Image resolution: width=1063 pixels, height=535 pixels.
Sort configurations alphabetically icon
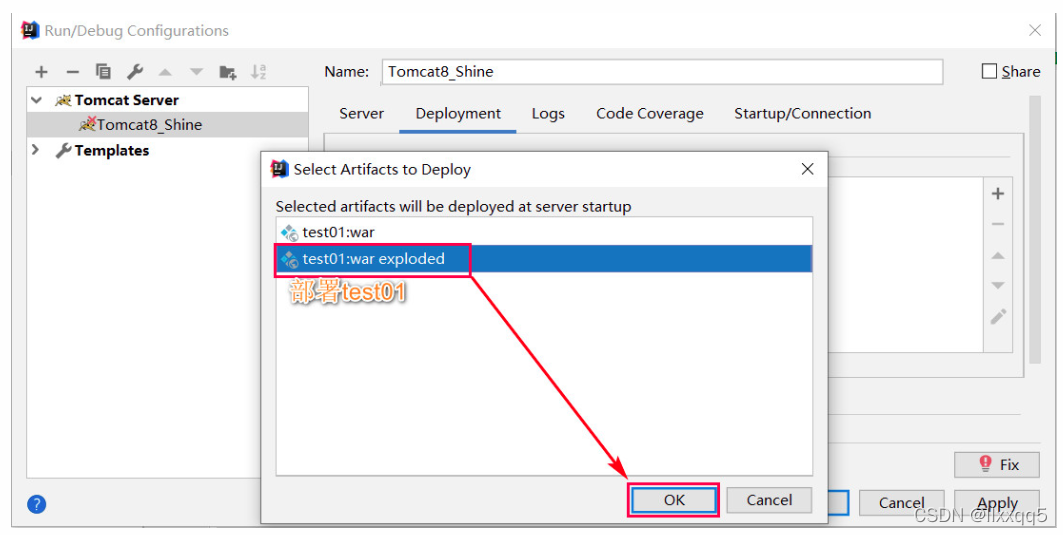click(258, 72)
